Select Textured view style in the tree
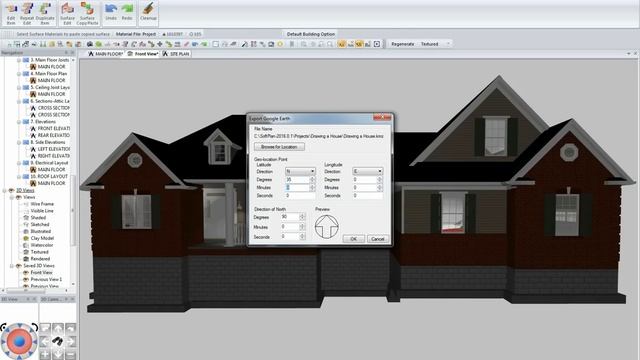 click(x=39, y=252)
